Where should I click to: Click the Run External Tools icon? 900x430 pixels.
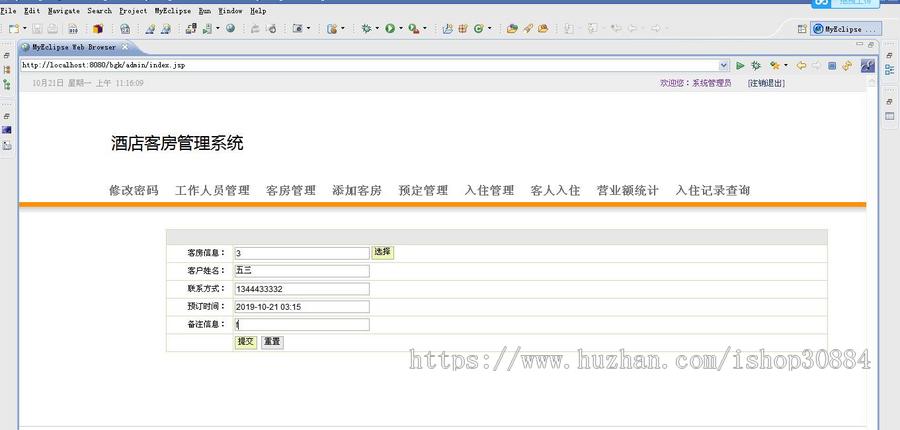[x=414, y=29]
